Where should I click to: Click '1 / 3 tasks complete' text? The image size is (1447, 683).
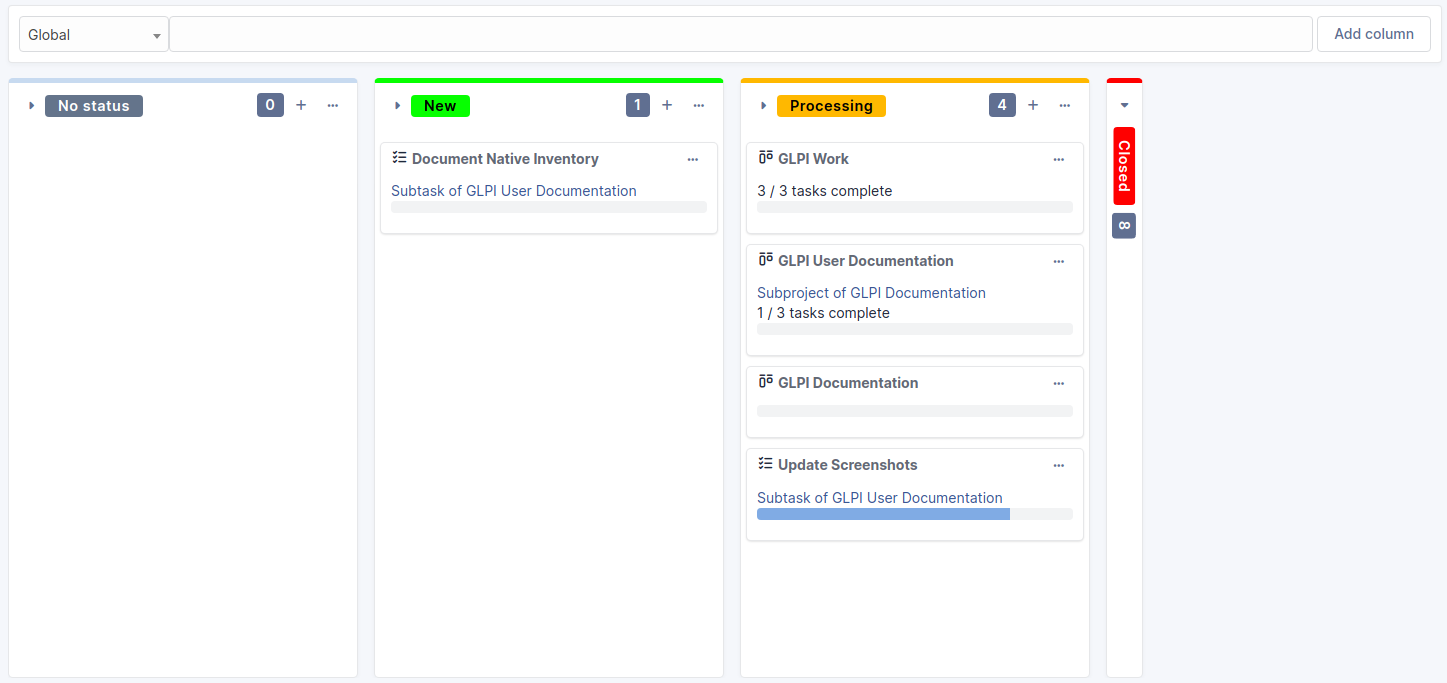tap(823, 313)
